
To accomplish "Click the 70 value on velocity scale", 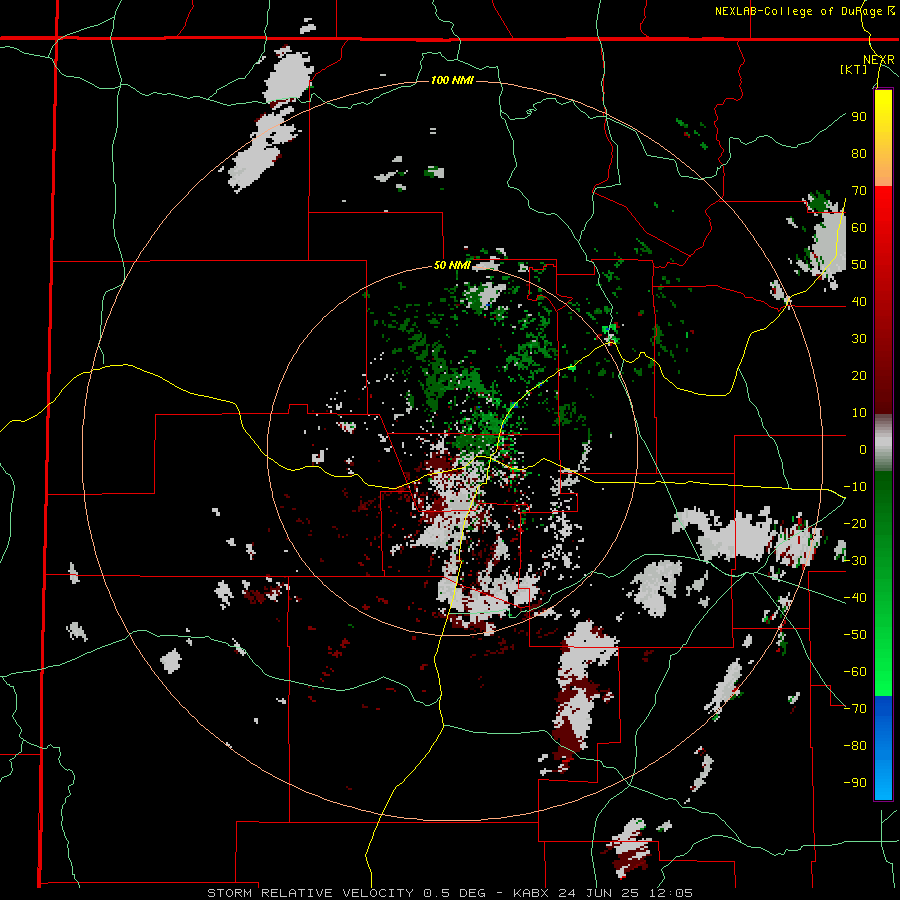I will click(859, 191).
